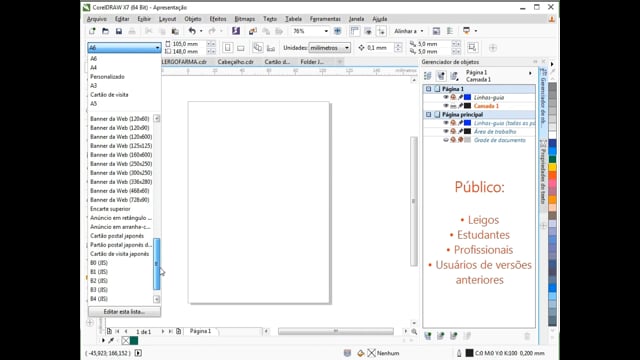Viewport: 640px width, 360px height.
Task: Click the zoom magnifier at the canvas corner
Action: pos(414,332)
